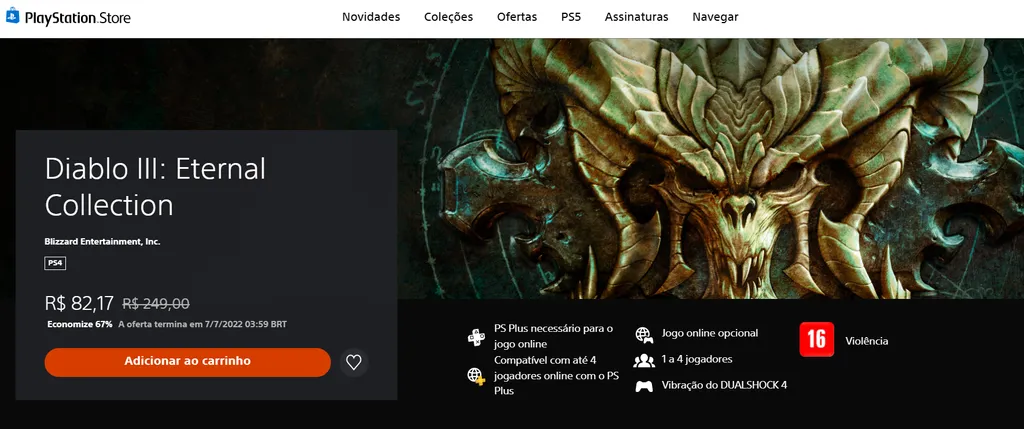Add game to wishlist with heart icon

(354, 362)
